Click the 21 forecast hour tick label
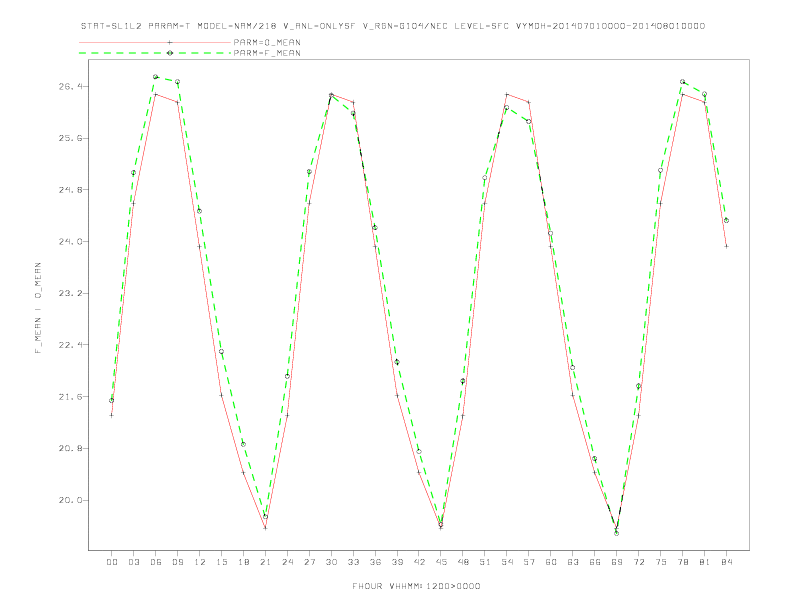This screenshot has width=792, height=612. 265,562
